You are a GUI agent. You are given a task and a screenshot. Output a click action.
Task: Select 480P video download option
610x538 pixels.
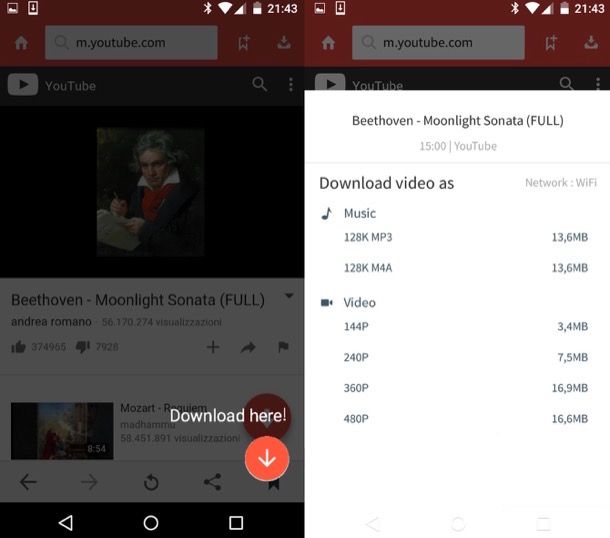tap(466, 419)
